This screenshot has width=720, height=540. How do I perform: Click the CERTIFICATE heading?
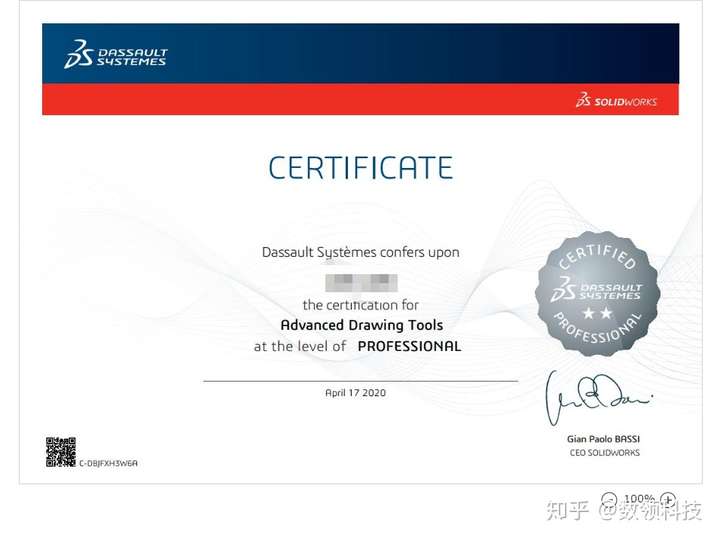[360, 168]
